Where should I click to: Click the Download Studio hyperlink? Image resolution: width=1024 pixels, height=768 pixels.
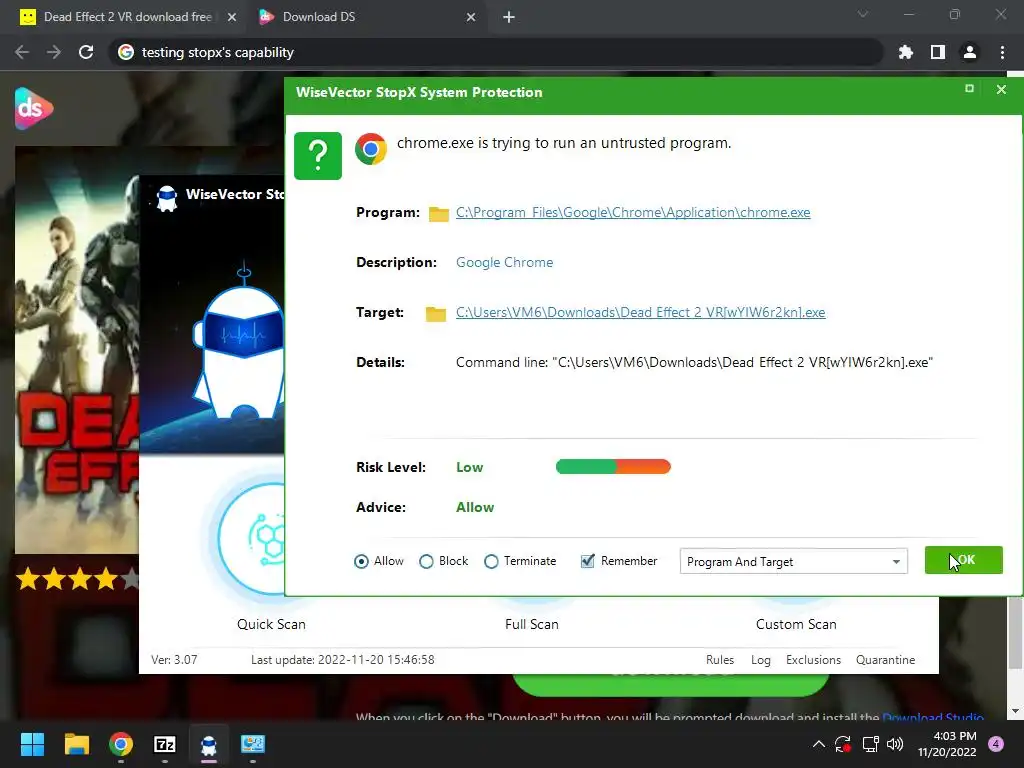[933, 717]
